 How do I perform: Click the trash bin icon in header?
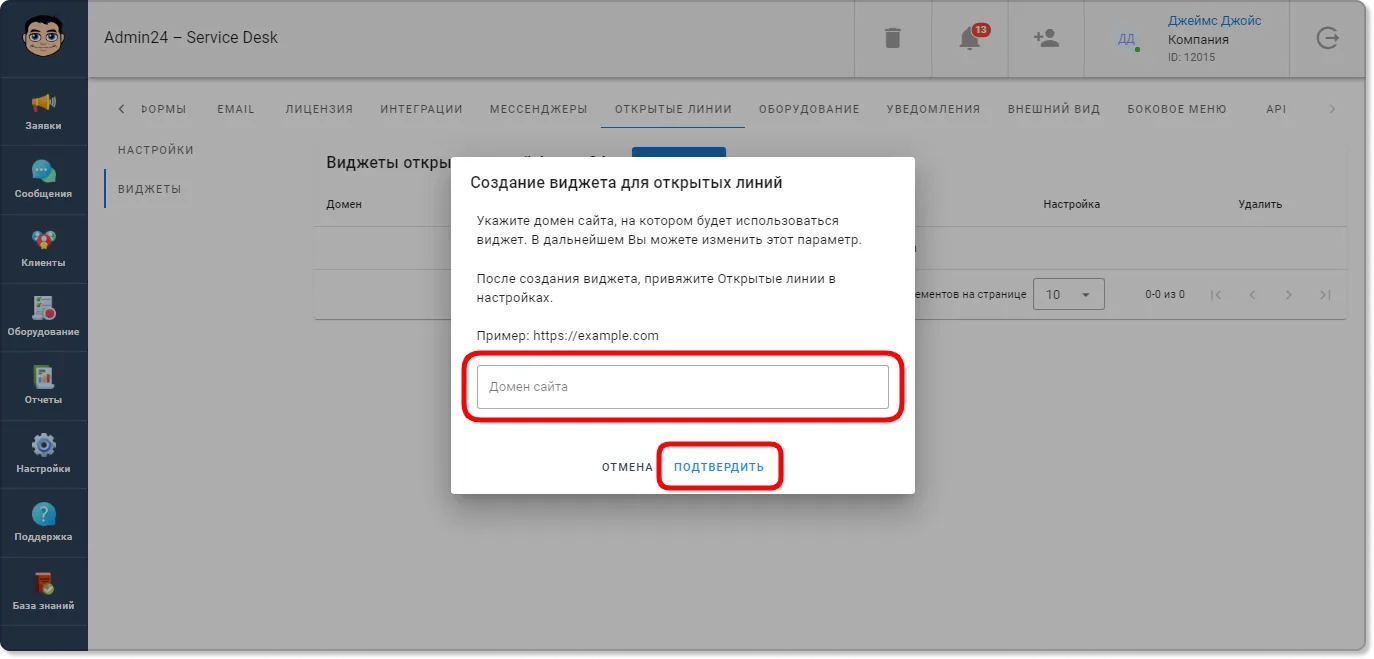(893, 38)
